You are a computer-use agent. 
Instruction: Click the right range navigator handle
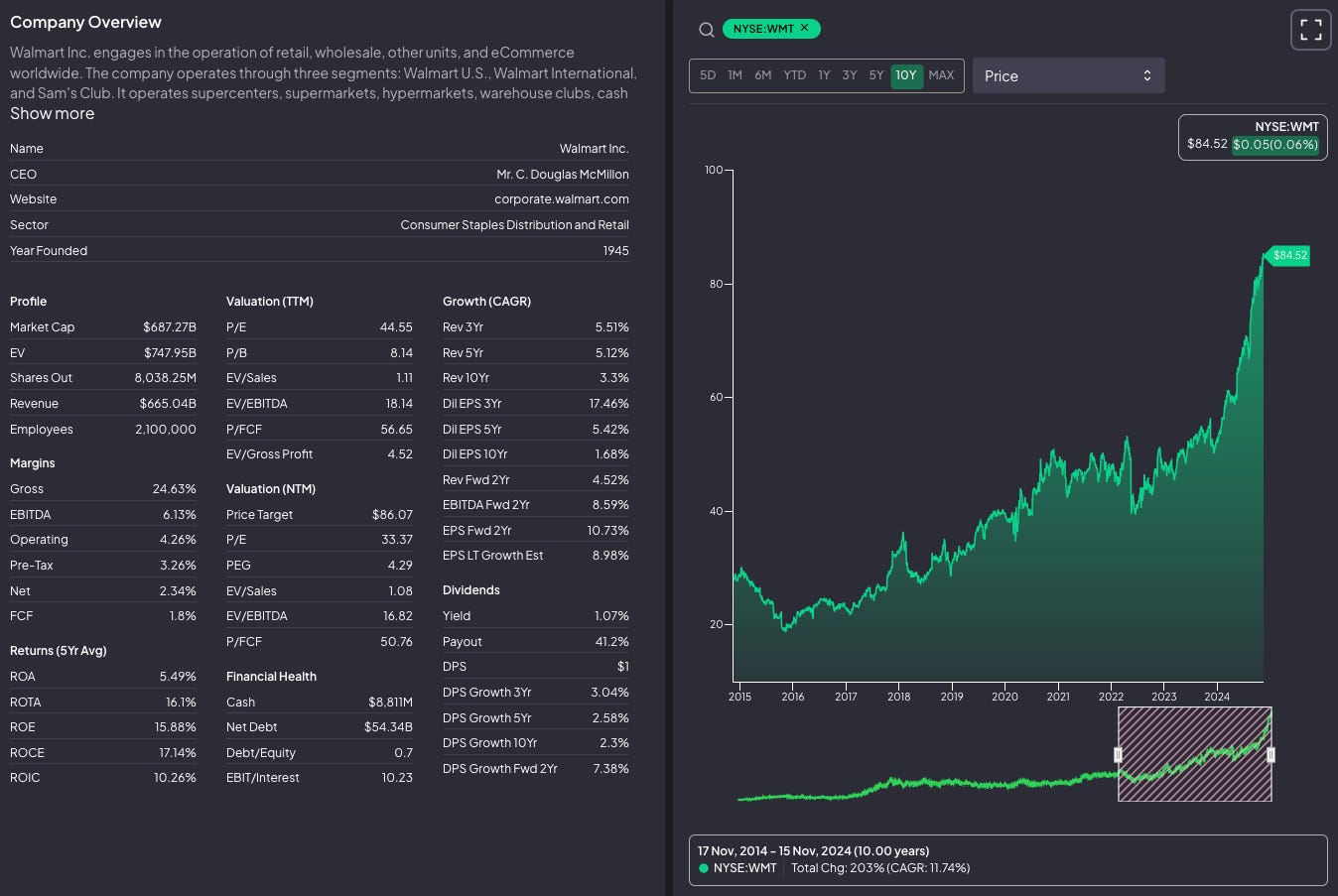point(1271,755)
